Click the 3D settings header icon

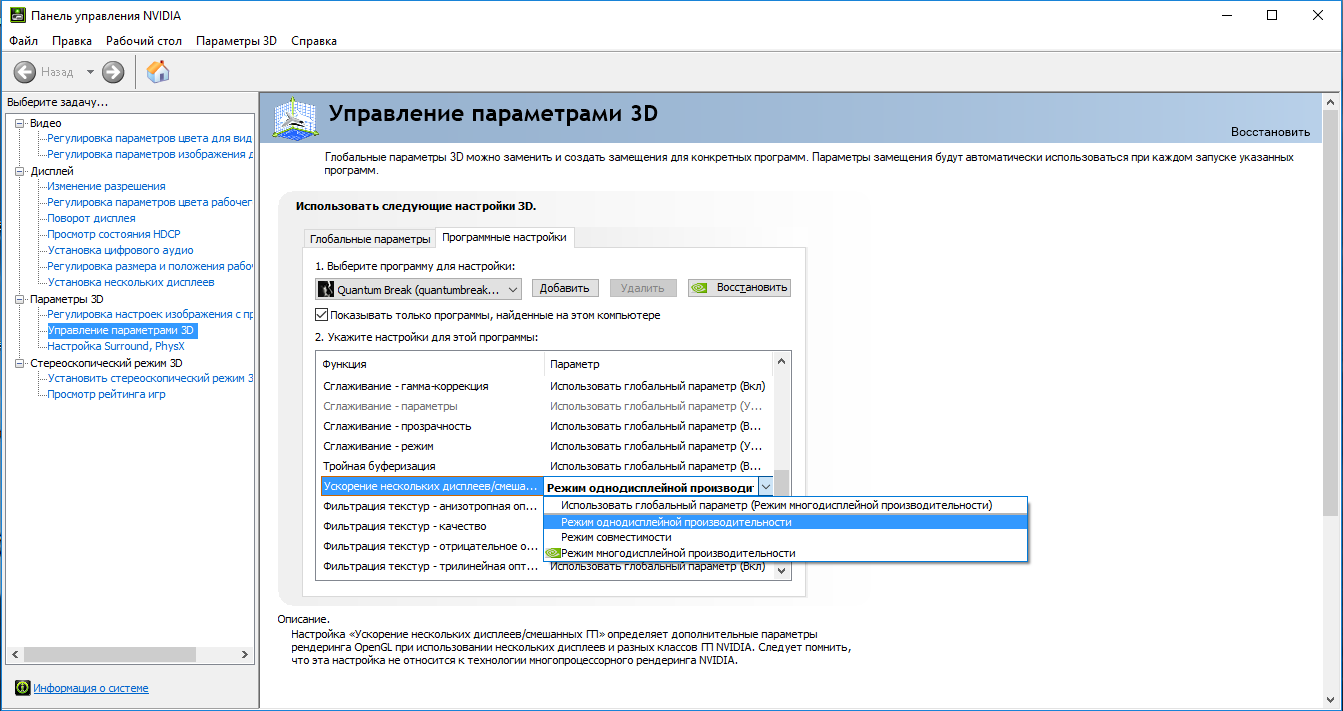(x=296, y=120)
